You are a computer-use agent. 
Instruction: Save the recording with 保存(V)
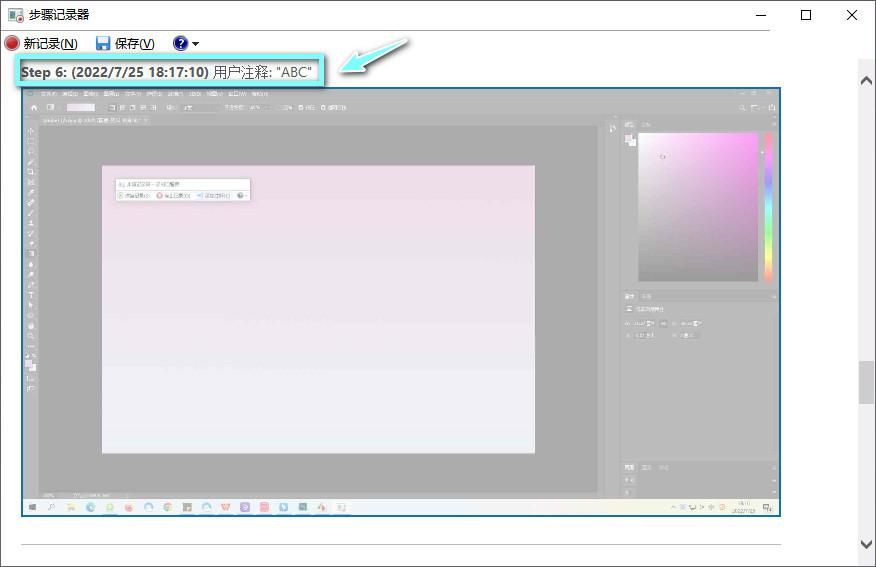coord(125,44)
